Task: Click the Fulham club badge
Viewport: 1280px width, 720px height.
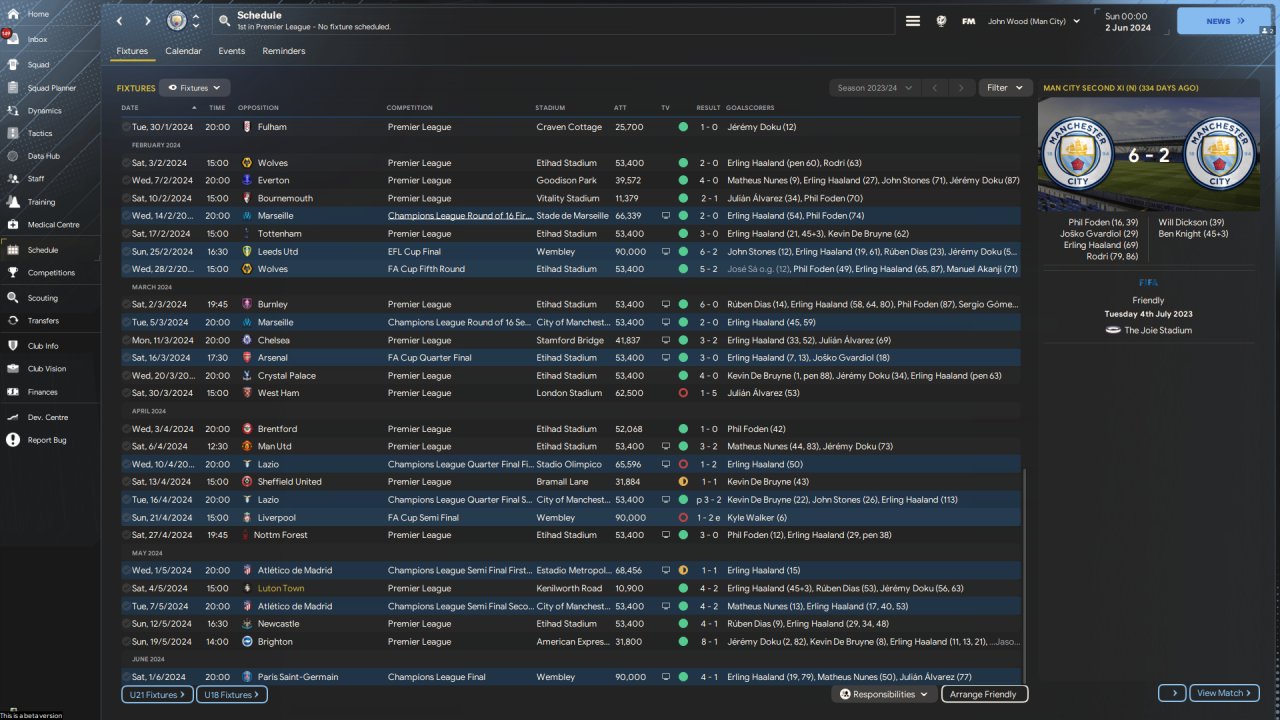Action: click(248, 127)
